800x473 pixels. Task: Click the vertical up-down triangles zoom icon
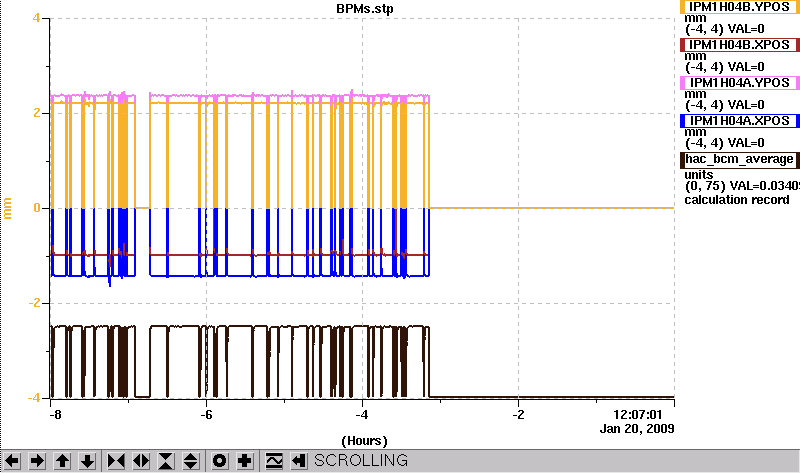click(x=191, y=461)
